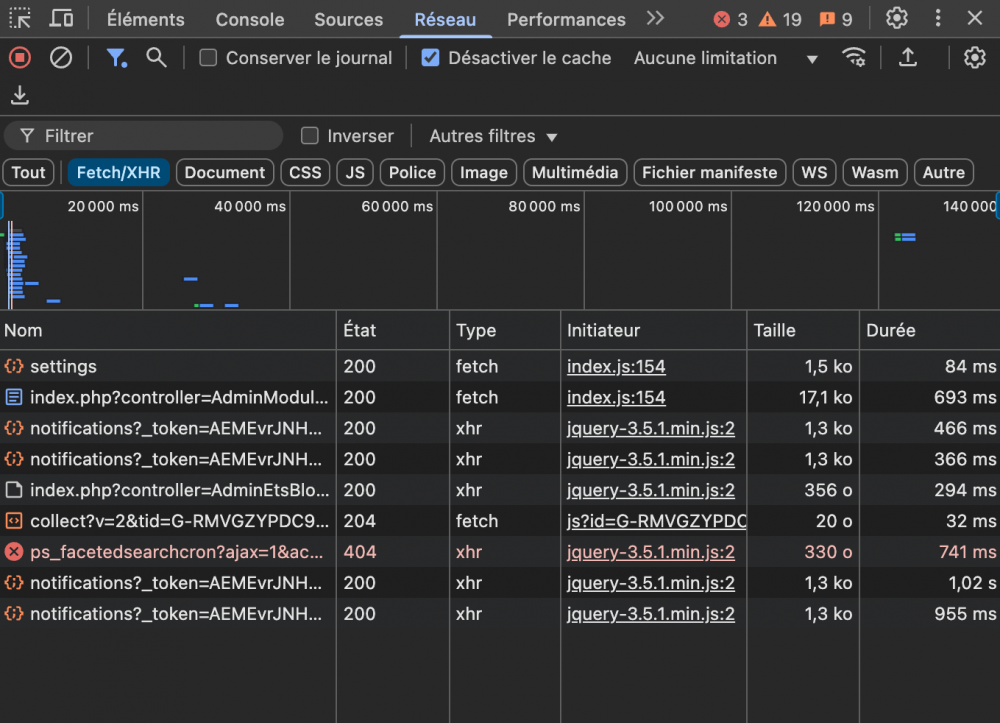The height and width of the screenshot is (723, 1000).
Task: Open the network search magnifier
Action: point(156,58)
